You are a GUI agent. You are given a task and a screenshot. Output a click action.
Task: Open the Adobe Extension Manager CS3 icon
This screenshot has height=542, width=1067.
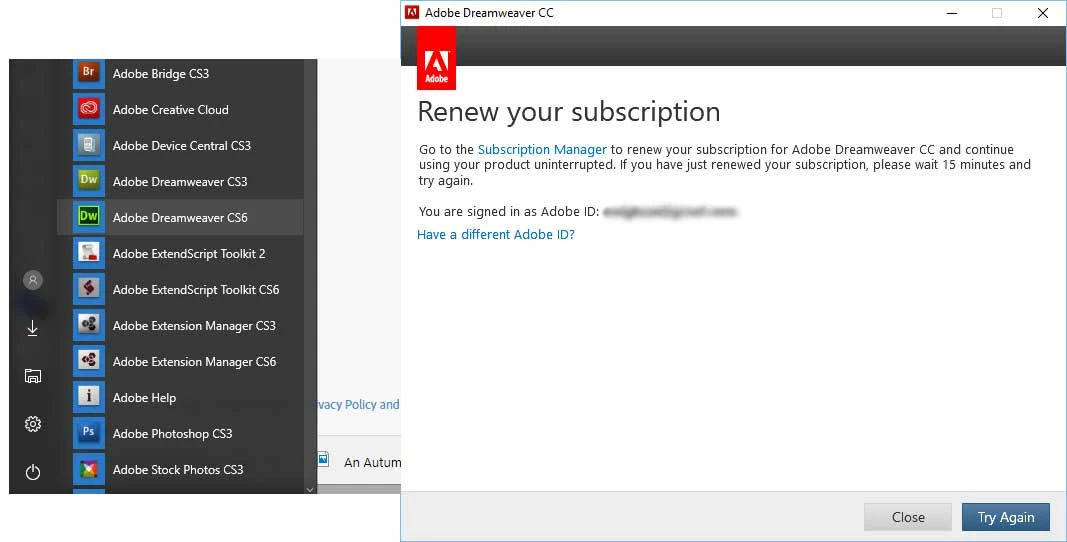click(88, 325)
